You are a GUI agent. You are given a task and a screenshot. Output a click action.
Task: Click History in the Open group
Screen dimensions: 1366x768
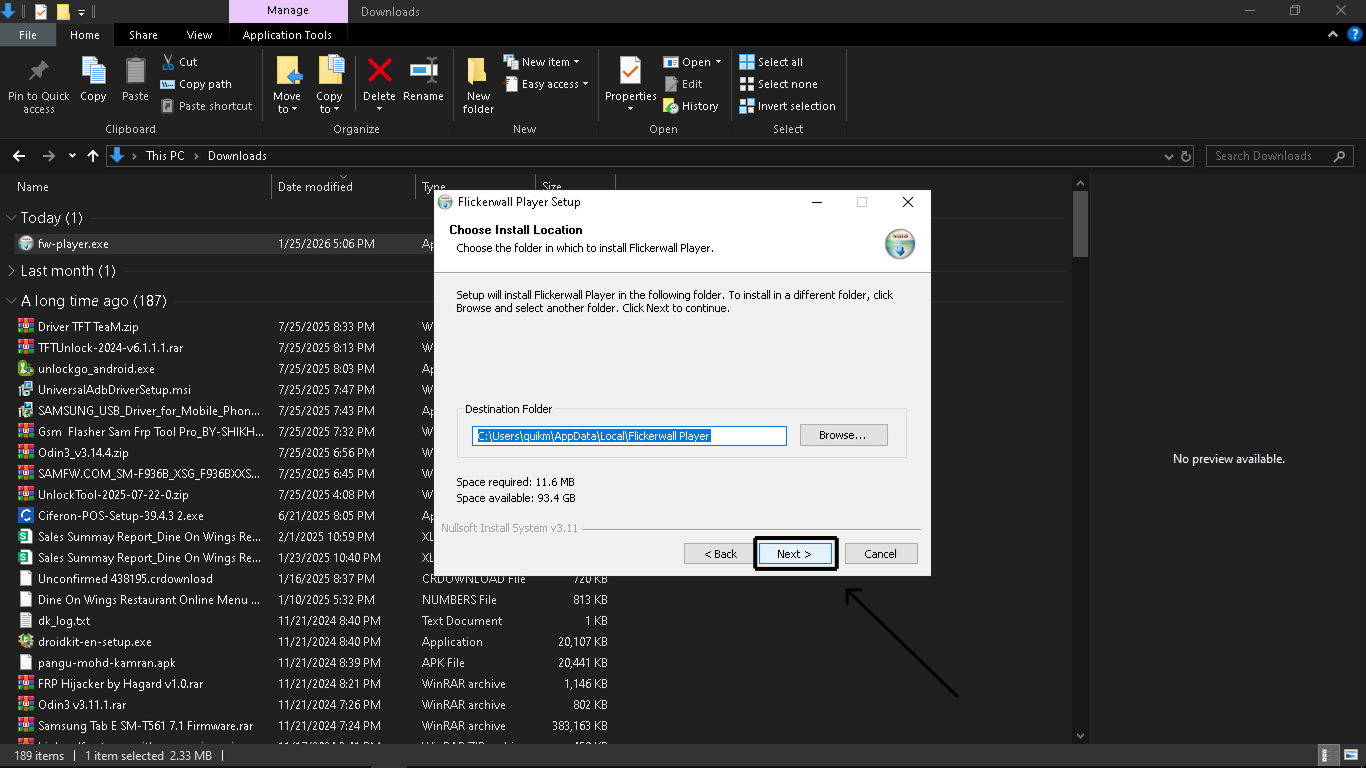click(x=691, y=106)
